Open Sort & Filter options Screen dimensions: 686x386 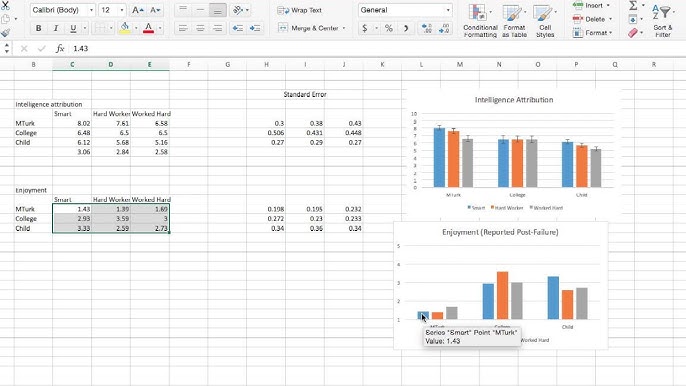tap(662, 20)
